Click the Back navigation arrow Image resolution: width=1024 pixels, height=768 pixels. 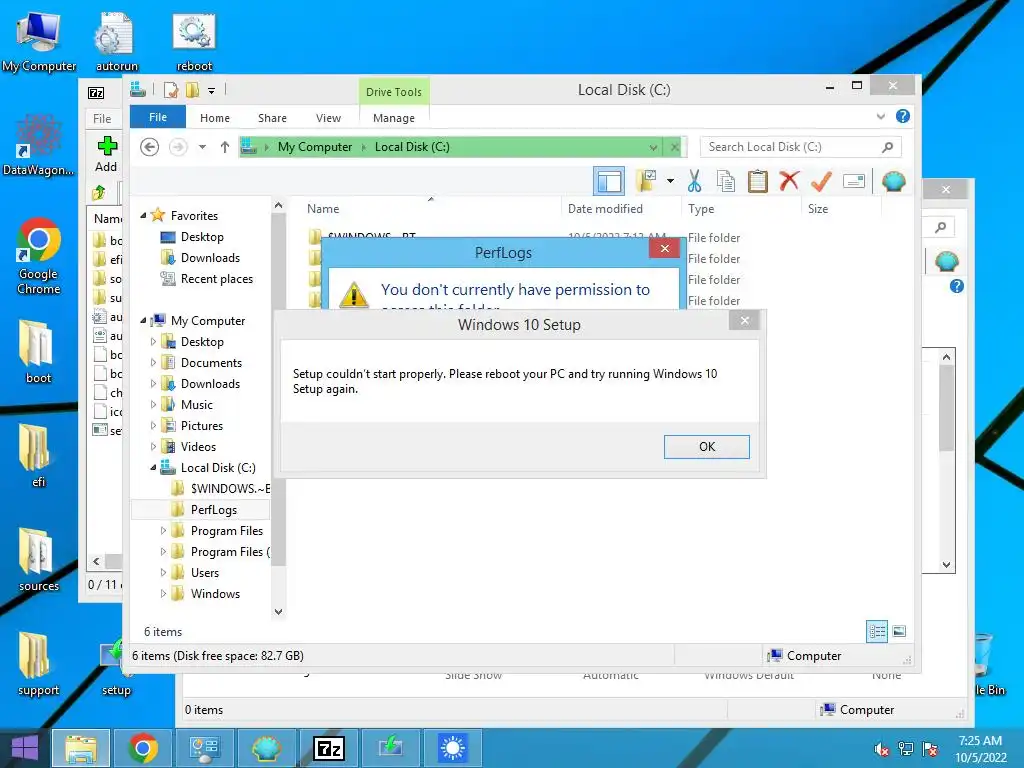(150, 147)
